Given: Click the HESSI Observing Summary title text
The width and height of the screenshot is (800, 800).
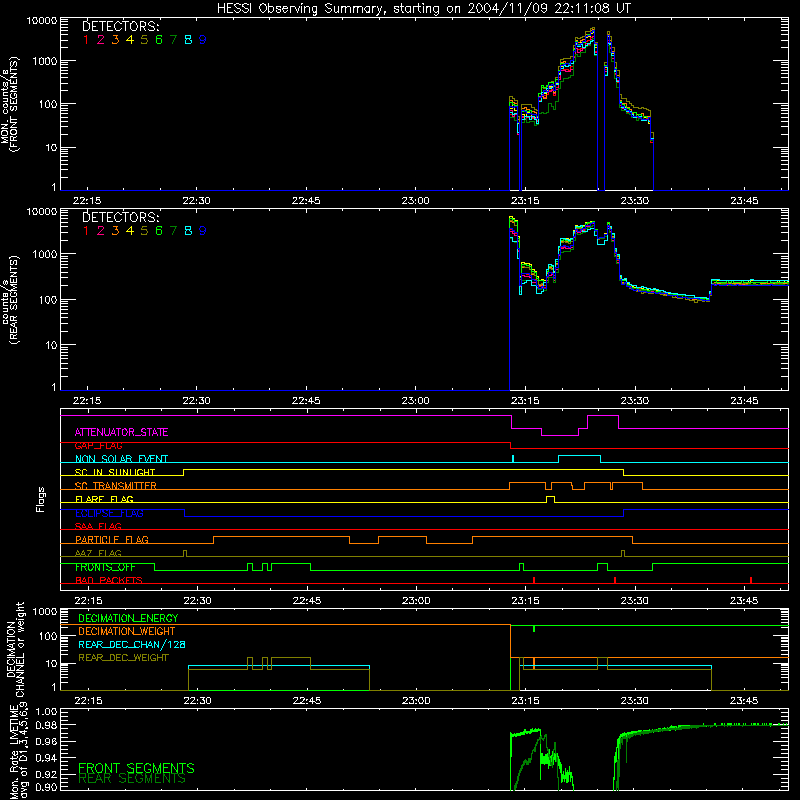Looking at the screenshot, I should 423,8.
